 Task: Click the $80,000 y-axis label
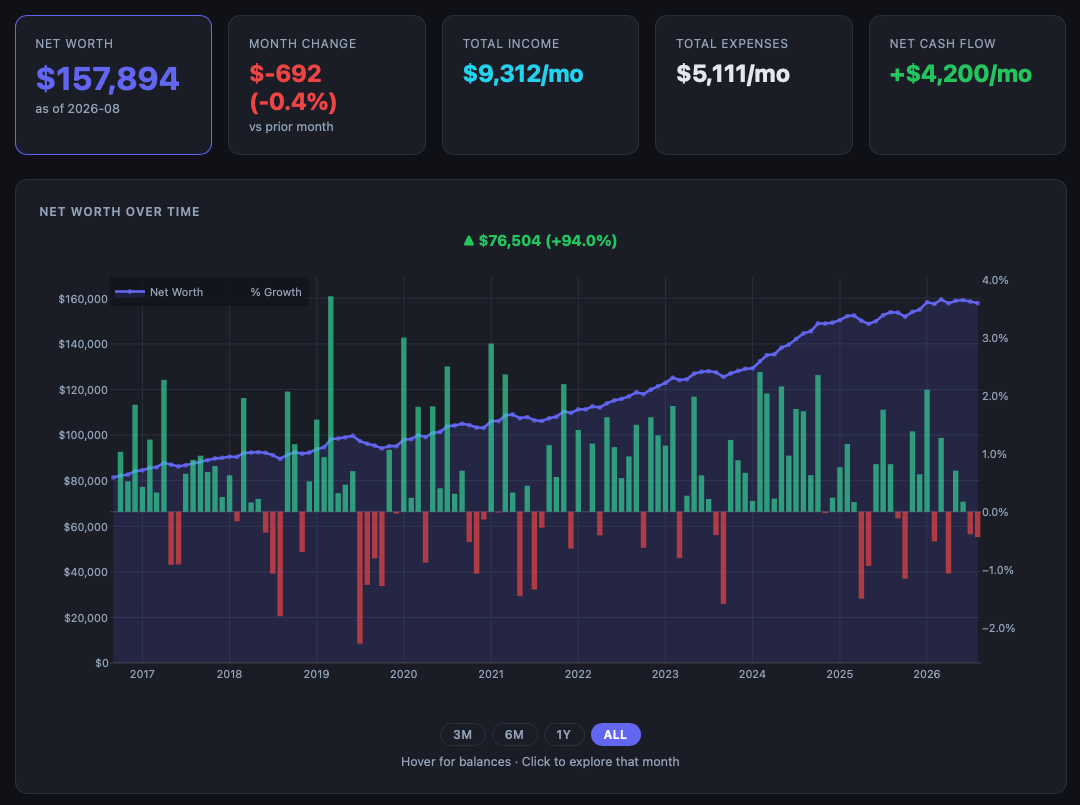pos(86,481)
